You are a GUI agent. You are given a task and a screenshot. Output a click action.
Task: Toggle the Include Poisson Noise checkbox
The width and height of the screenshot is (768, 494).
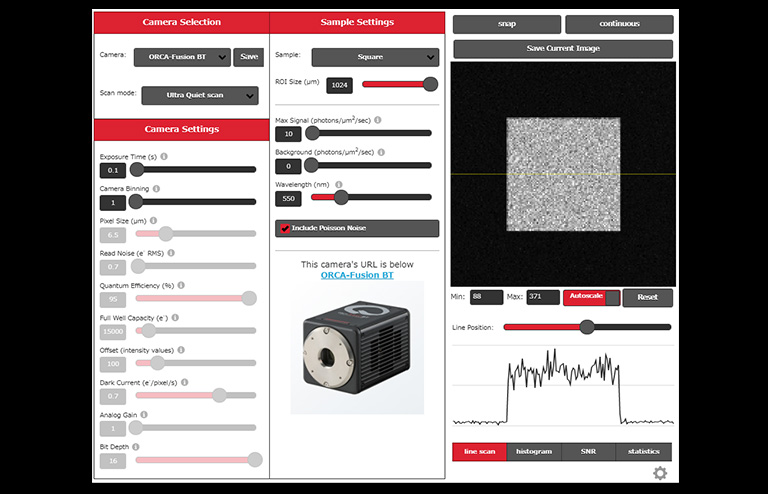coord(285,228)
